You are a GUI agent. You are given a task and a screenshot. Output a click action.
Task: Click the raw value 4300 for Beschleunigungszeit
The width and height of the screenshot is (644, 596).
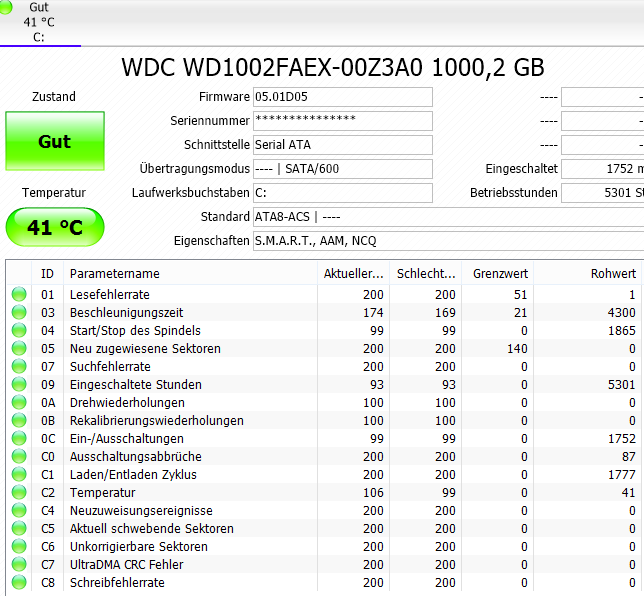(621, 313)
